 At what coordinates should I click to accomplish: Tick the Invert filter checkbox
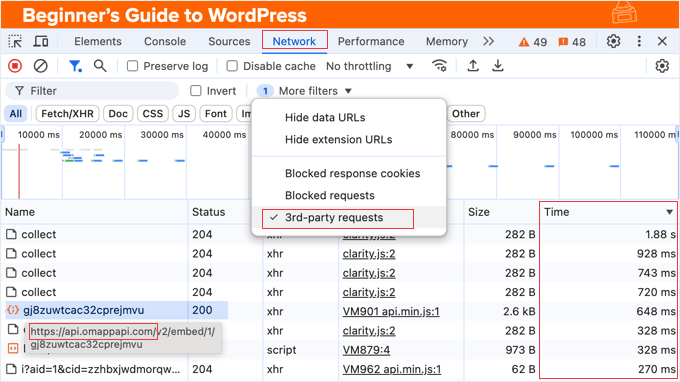click(x=196, y=91)
